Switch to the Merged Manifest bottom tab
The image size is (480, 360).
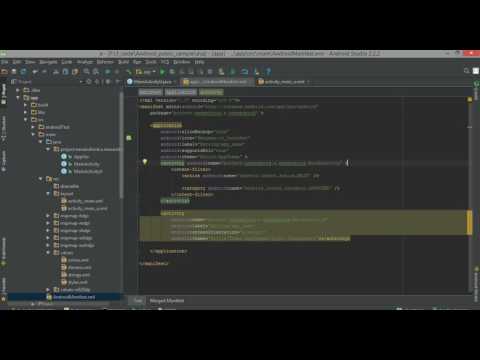click(166, 300)
